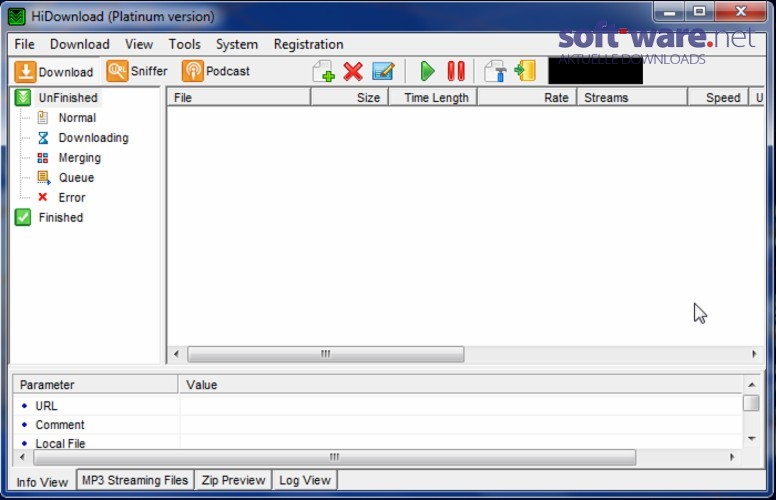Switch to Zip Preview tab
Viewport: 776px width, 500px height.
click(x=233, y=480)
